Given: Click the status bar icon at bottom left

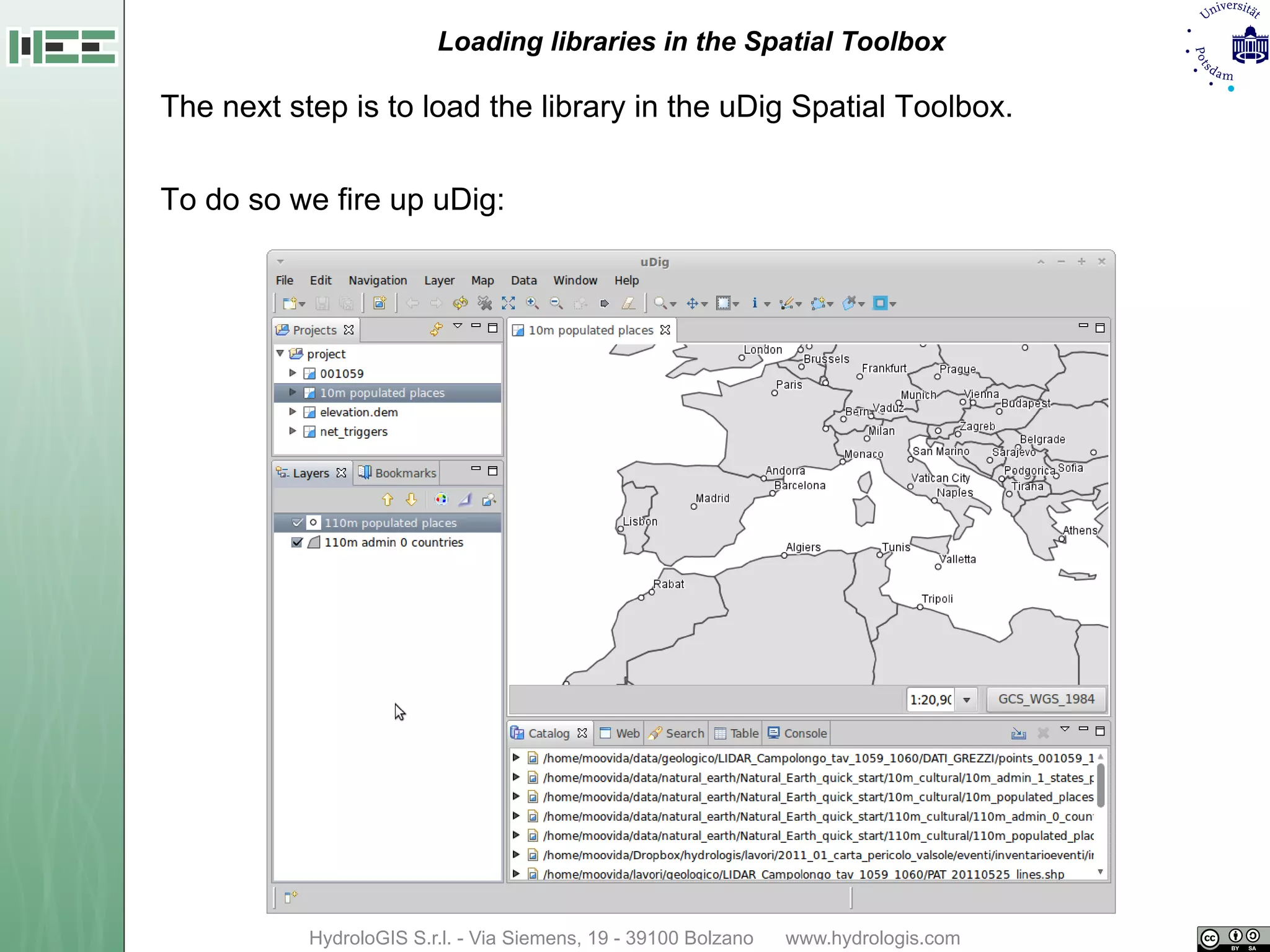Looking at the screenshot, I should [291, 897].
